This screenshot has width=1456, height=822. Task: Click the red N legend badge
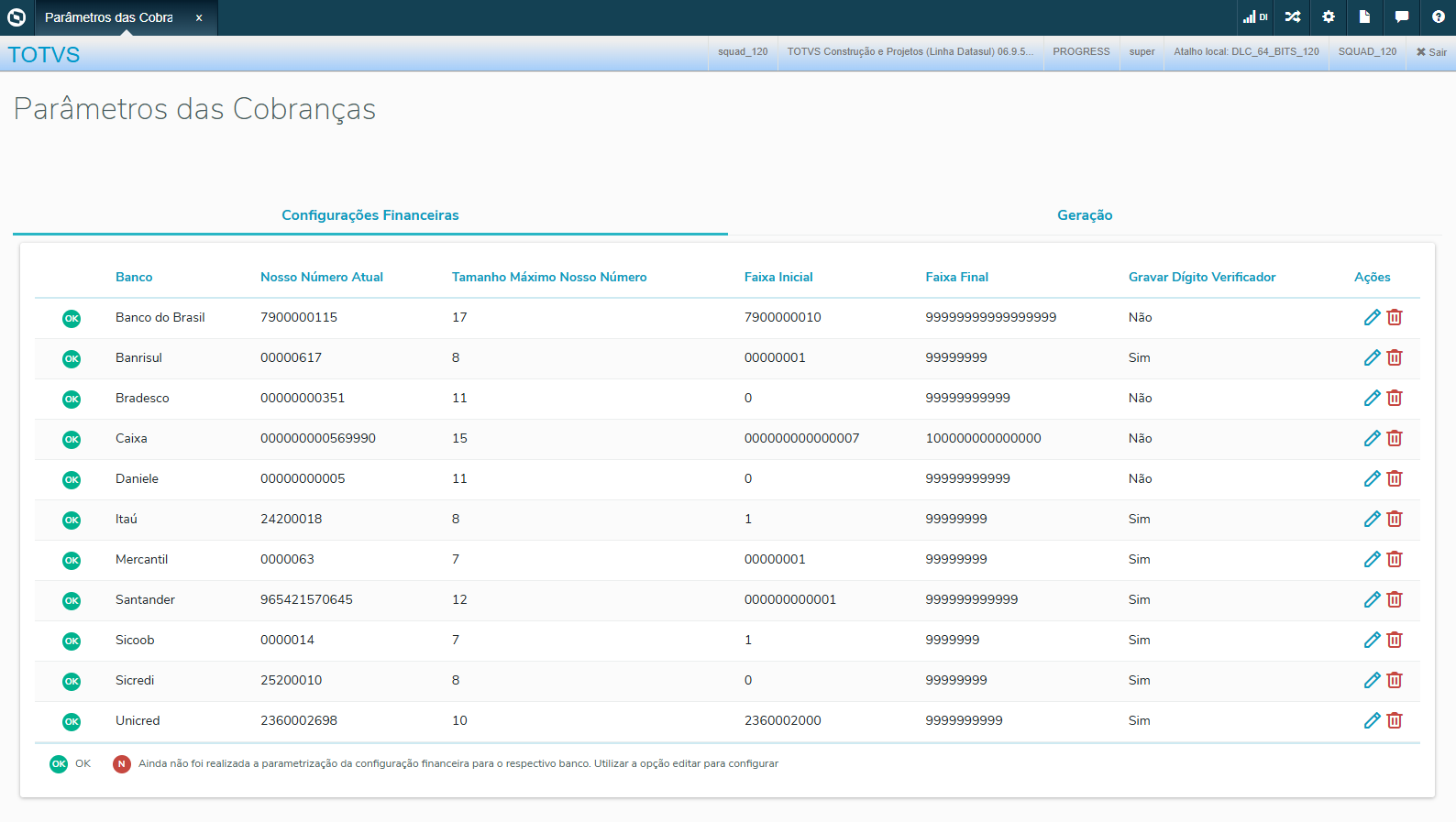coord(121,764)
